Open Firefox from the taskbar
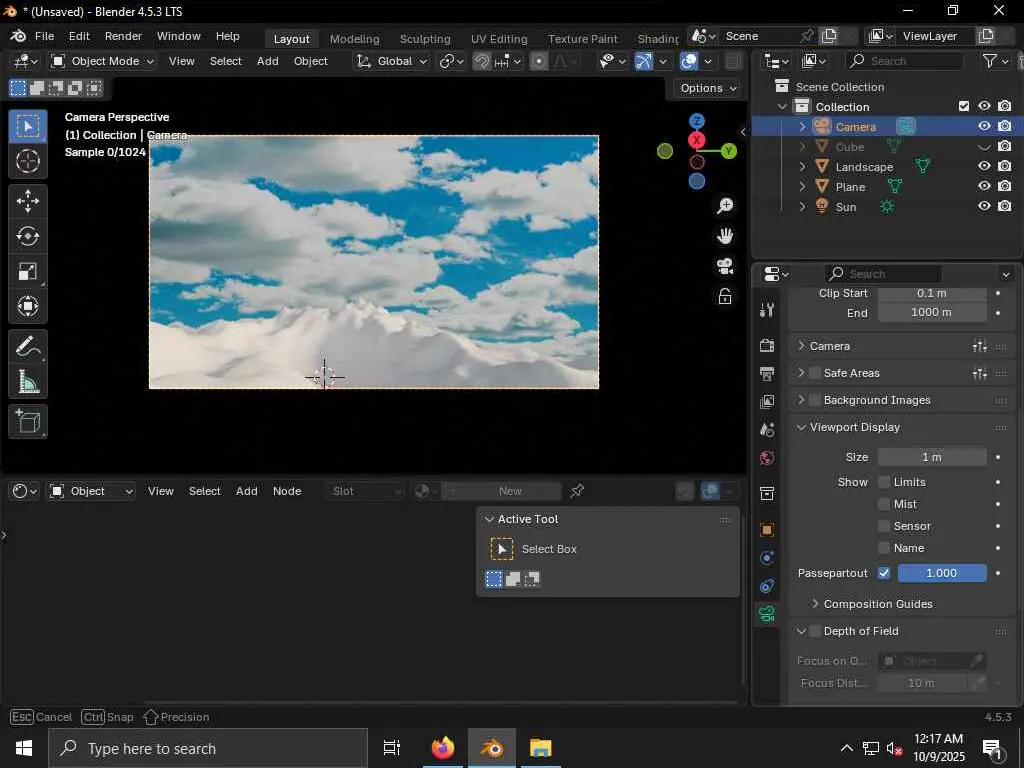The width and height of the screenshot is (1024, 768). point(442,748)
